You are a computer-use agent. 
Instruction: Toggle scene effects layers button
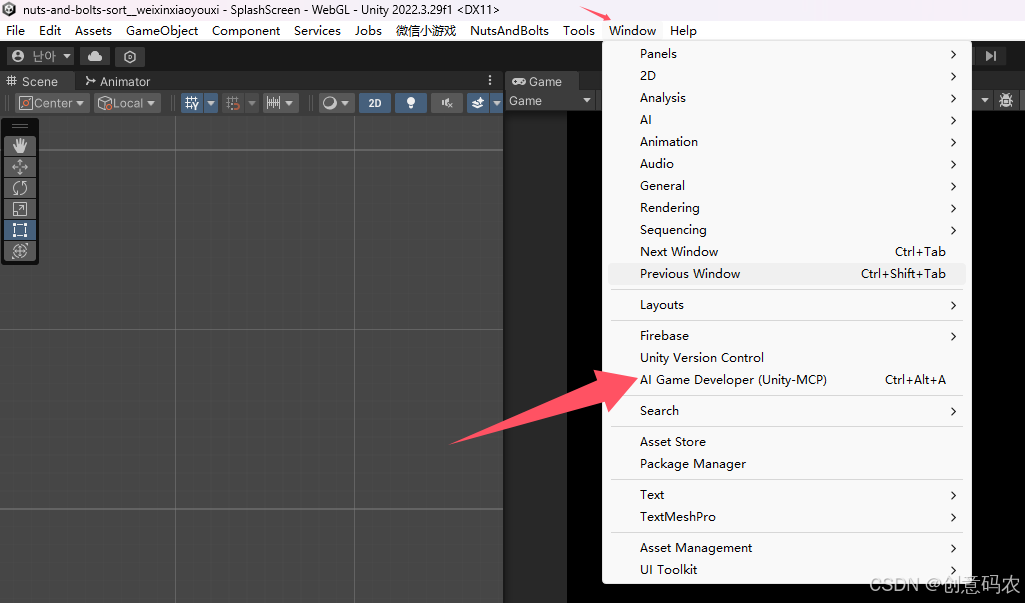click(478, 103)
